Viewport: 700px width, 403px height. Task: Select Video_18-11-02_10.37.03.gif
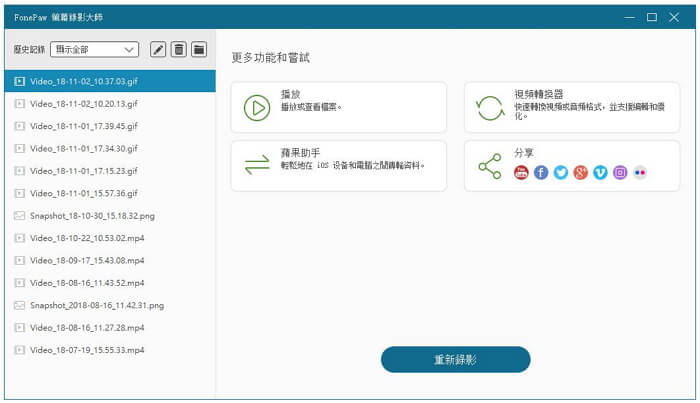pyautogui.click(x=110, y=81)
